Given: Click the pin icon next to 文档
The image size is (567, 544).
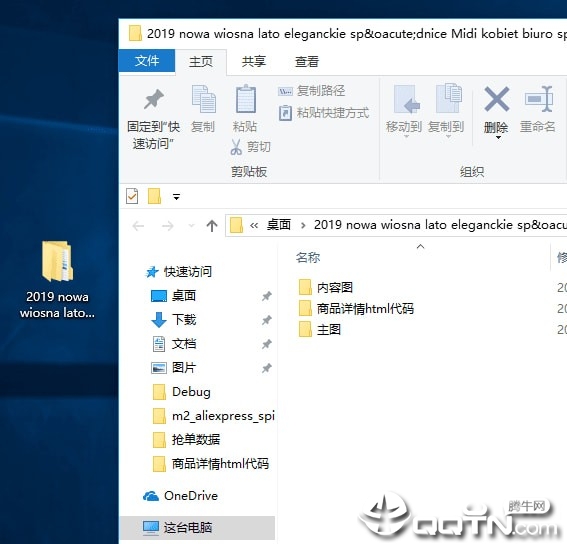Looking at the screenshot, I should tap(267, 344).
